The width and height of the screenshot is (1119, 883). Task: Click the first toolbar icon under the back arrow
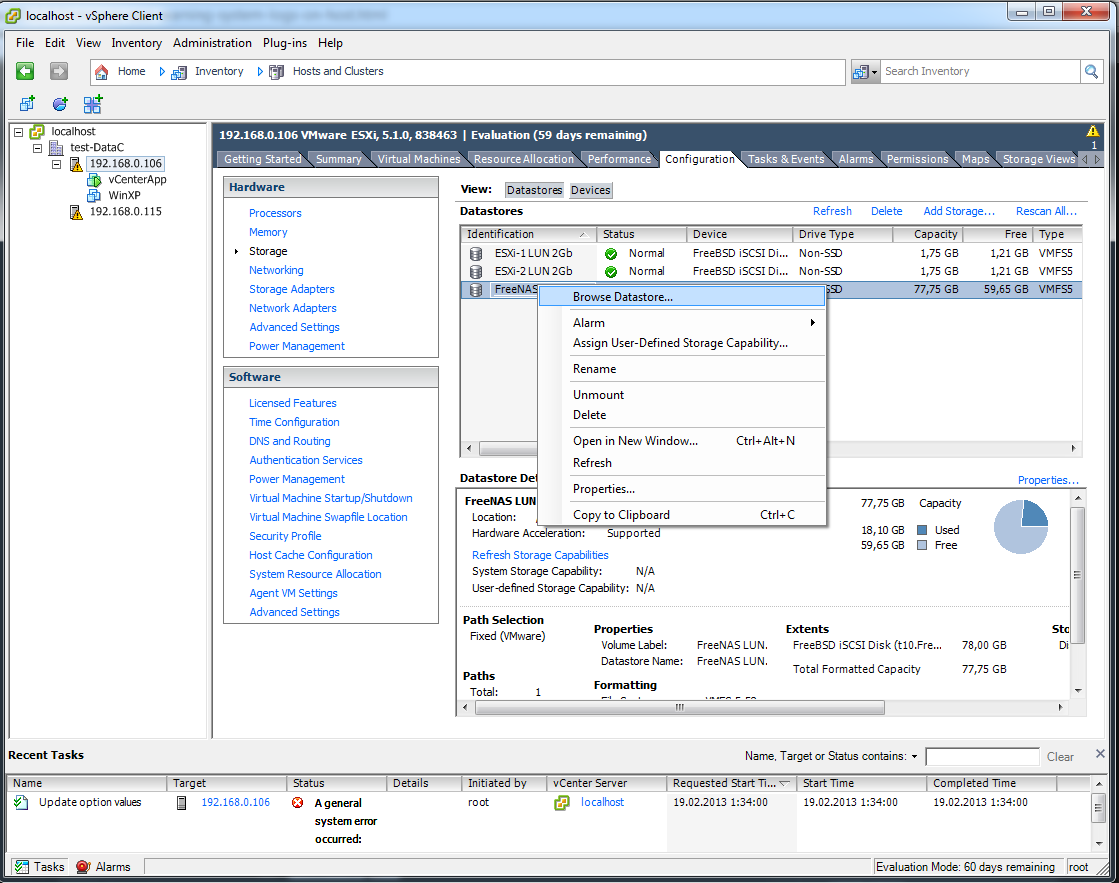click(x=27, y=104)
